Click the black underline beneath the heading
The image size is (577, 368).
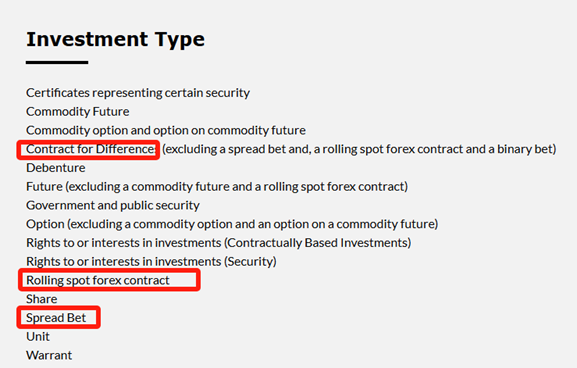click(57, 63)
